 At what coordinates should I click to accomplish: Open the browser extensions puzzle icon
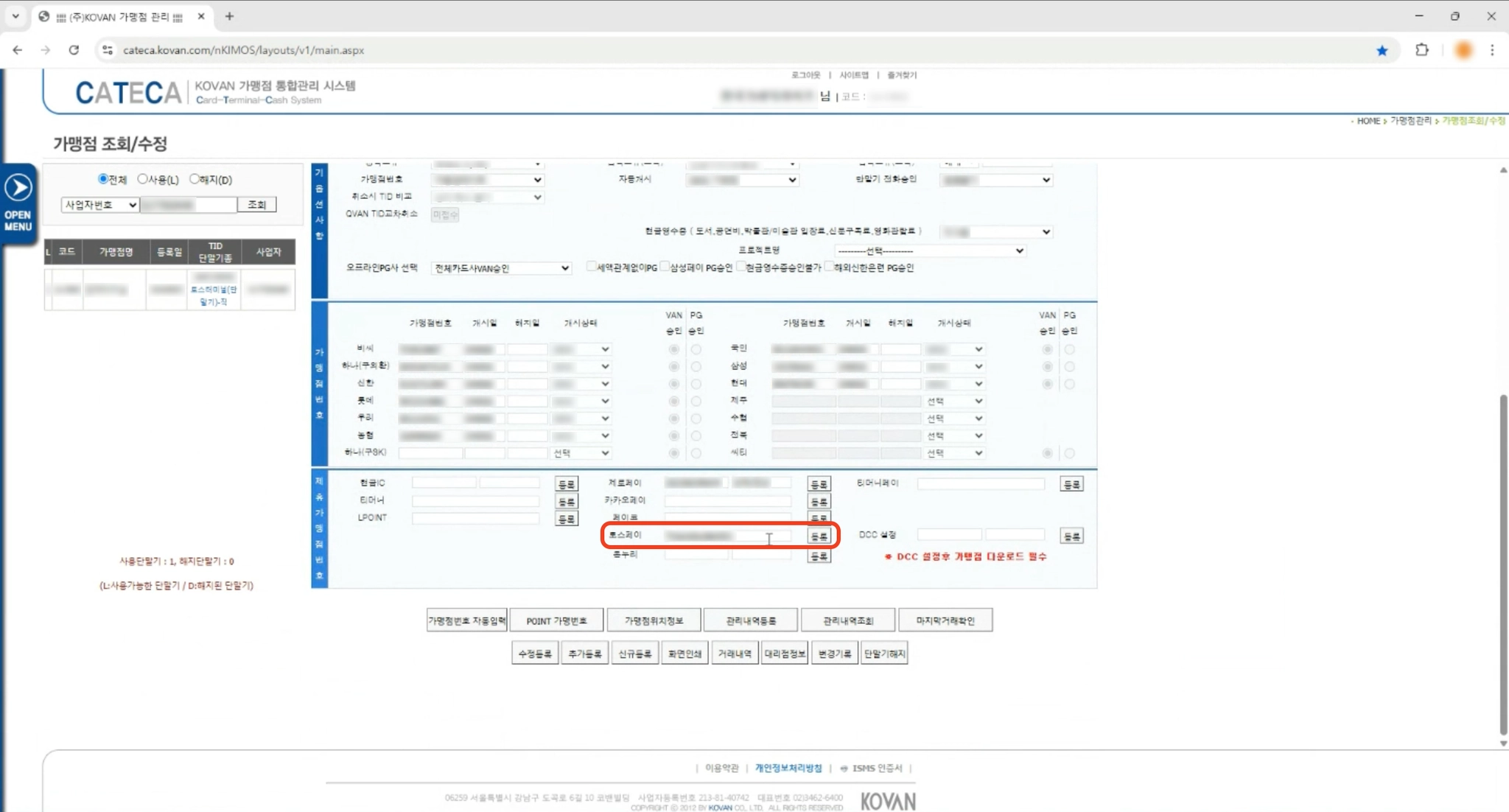coord(1422,50)
